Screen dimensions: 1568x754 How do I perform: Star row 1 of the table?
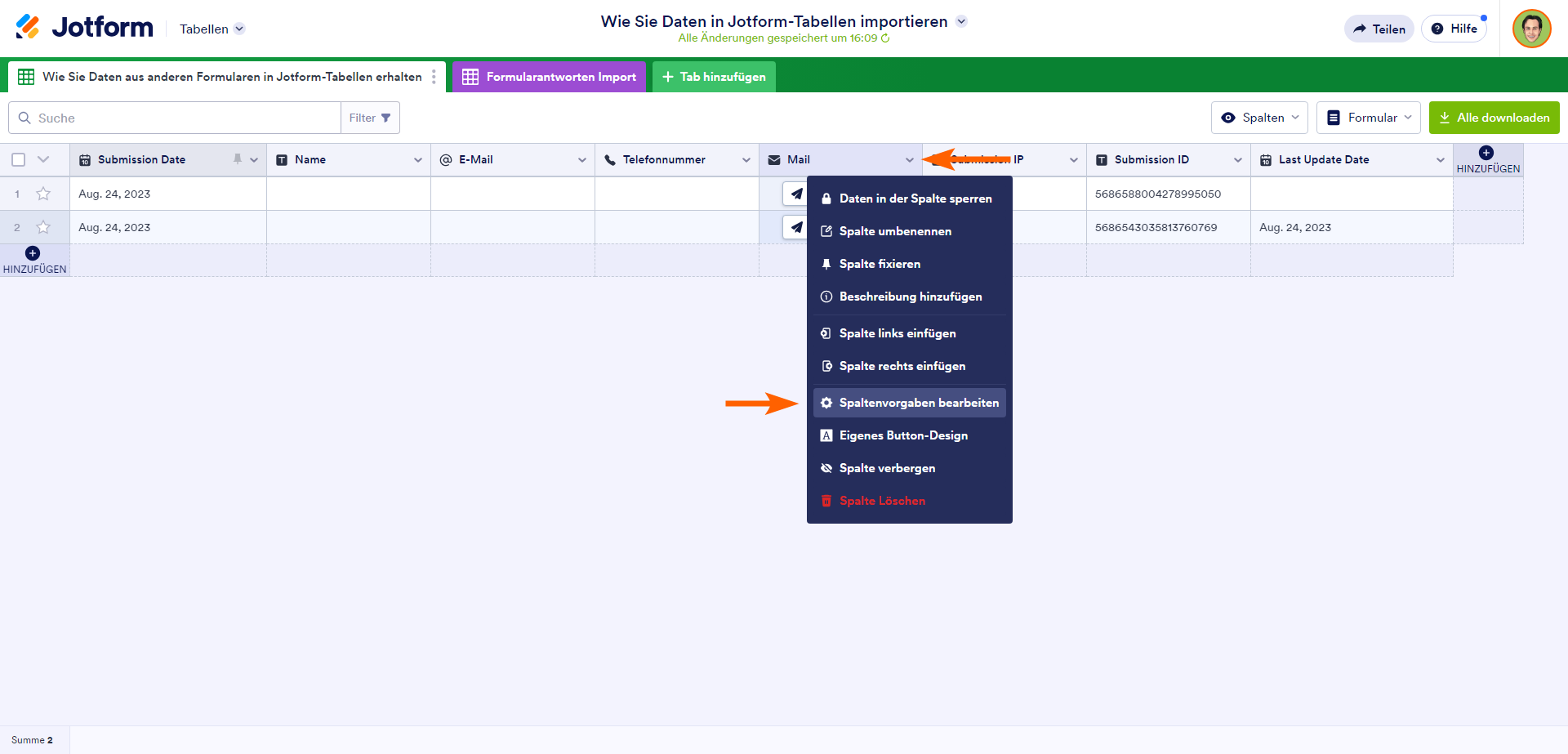(43, 194)
